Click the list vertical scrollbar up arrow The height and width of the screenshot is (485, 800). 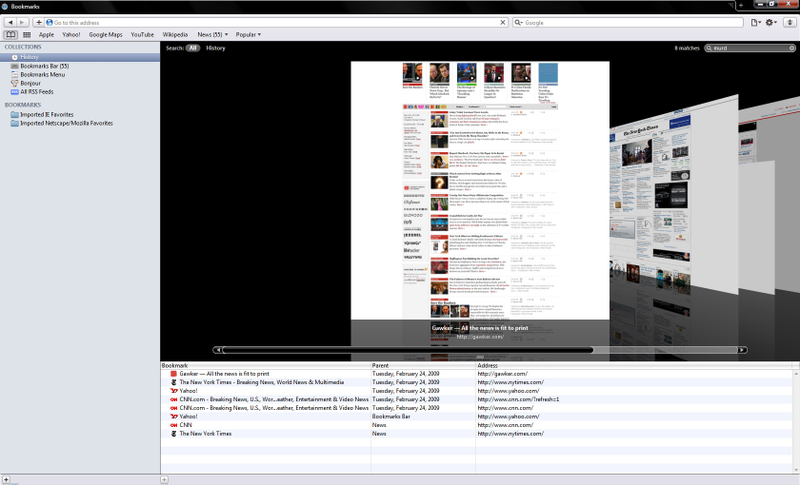[x=796, y=374]
